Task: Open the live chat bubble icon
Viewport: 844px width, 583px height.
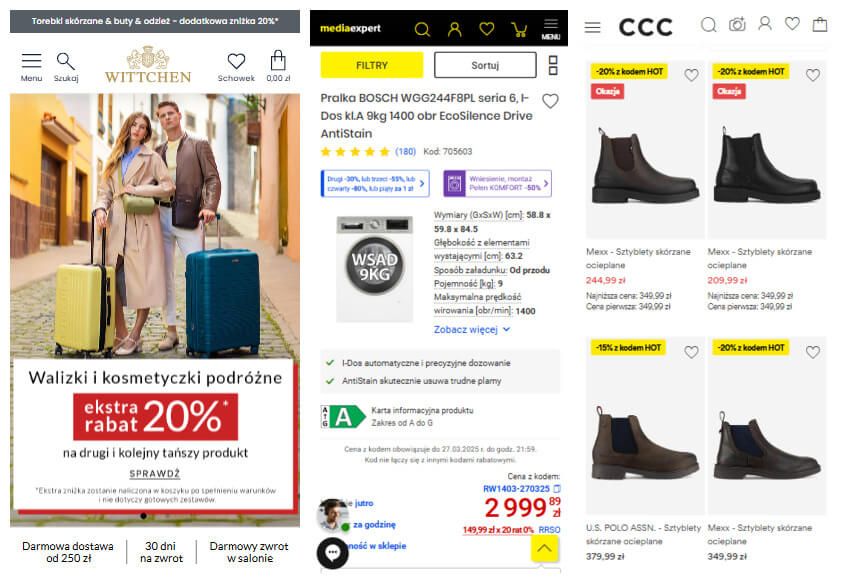Action: [333, 552]
